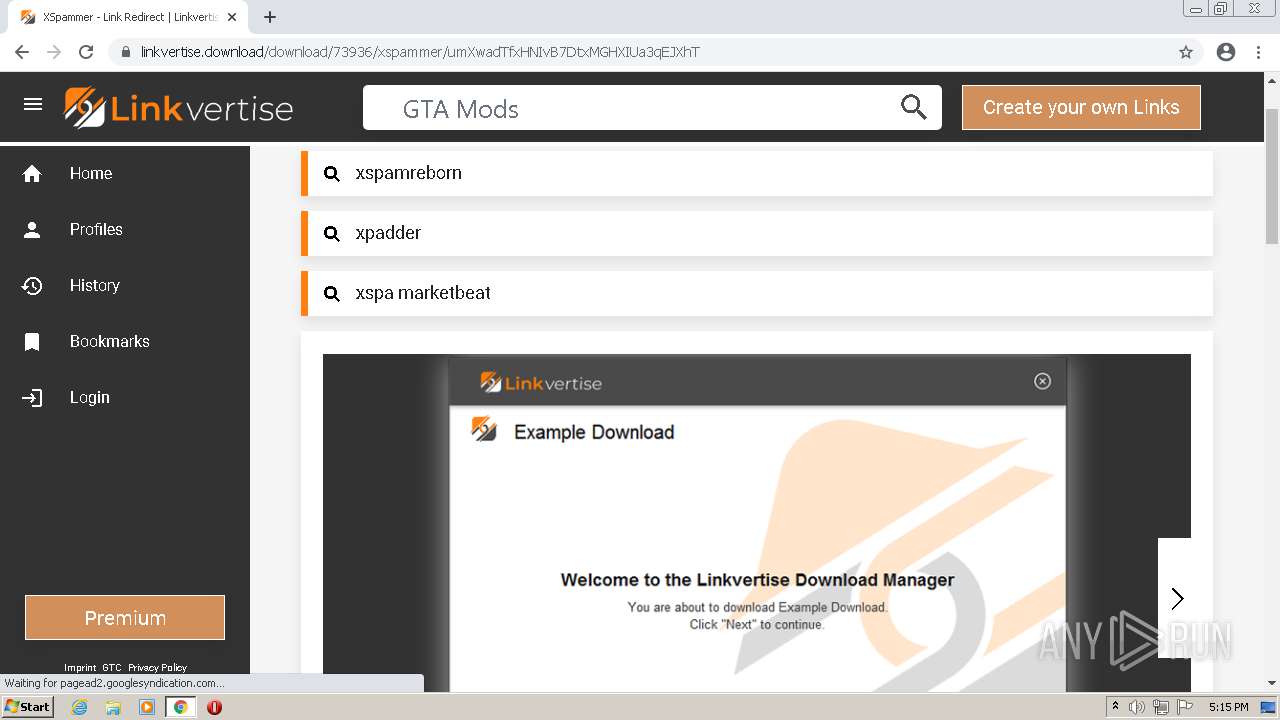Open Chrome three-dot menu
The height and width of the screenshot is (720, 1280).
(1259, 52)
